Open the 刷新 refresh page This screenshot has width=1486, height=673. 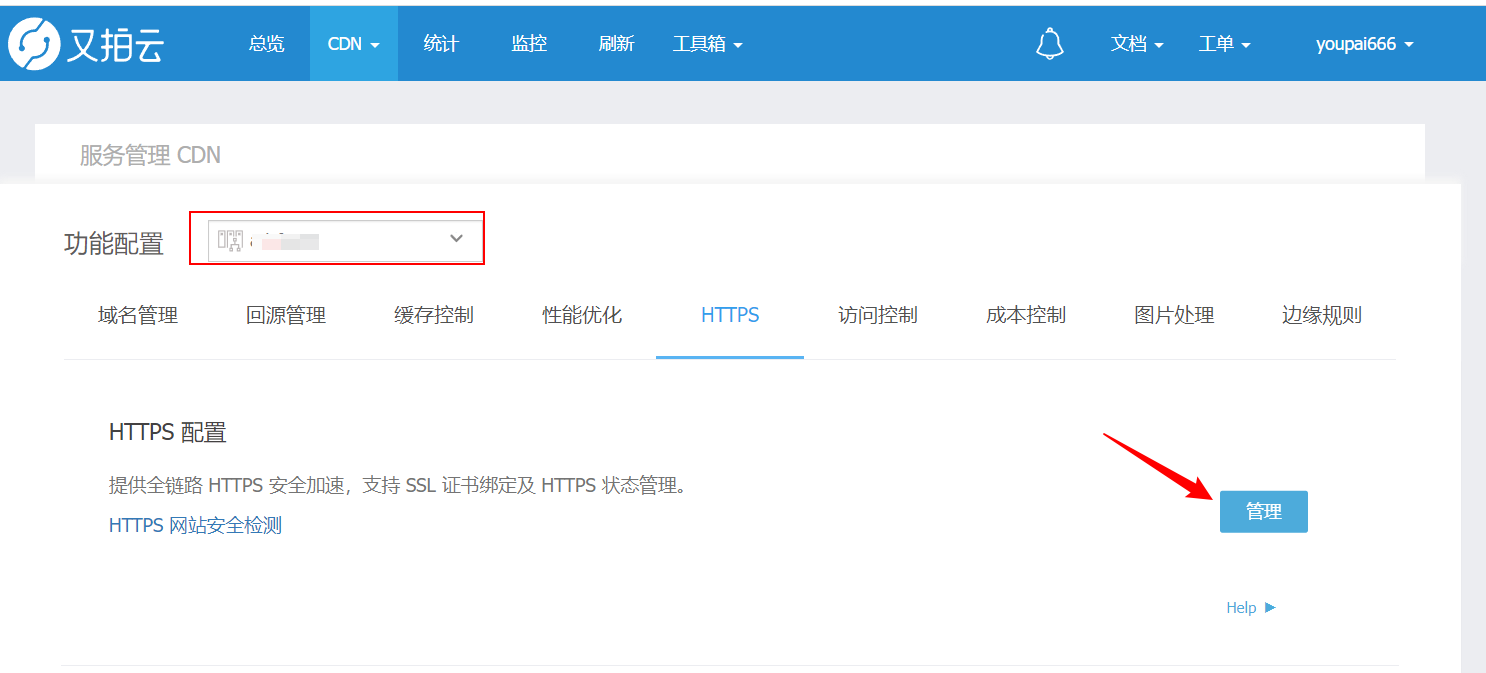click(616, 44)
